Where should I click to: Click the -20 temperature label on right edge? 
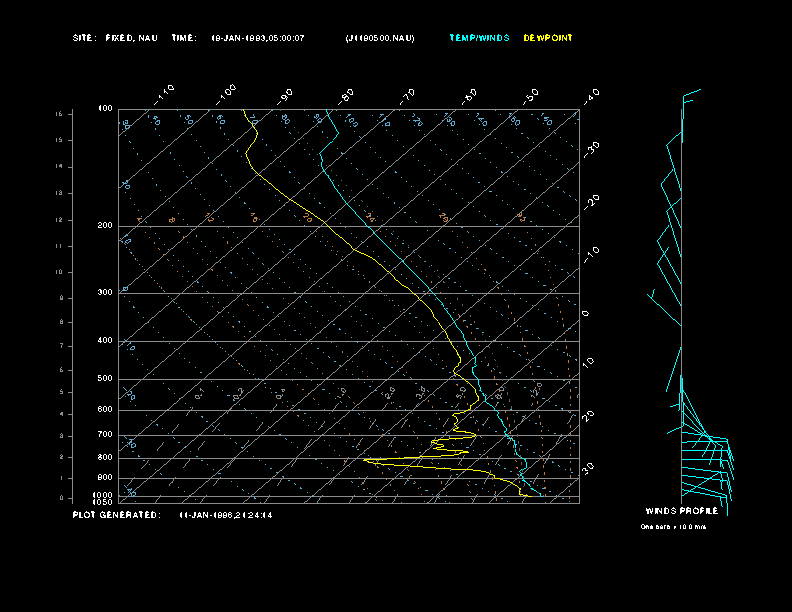coord(591,202)
